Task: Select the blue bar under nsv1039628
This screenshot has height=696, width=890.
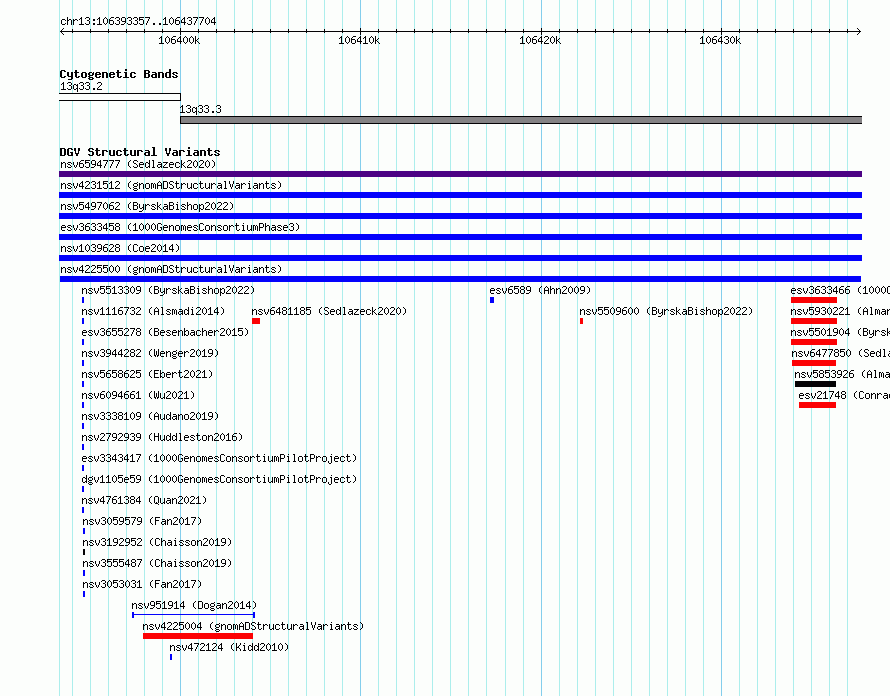Action: coord(460,258)
